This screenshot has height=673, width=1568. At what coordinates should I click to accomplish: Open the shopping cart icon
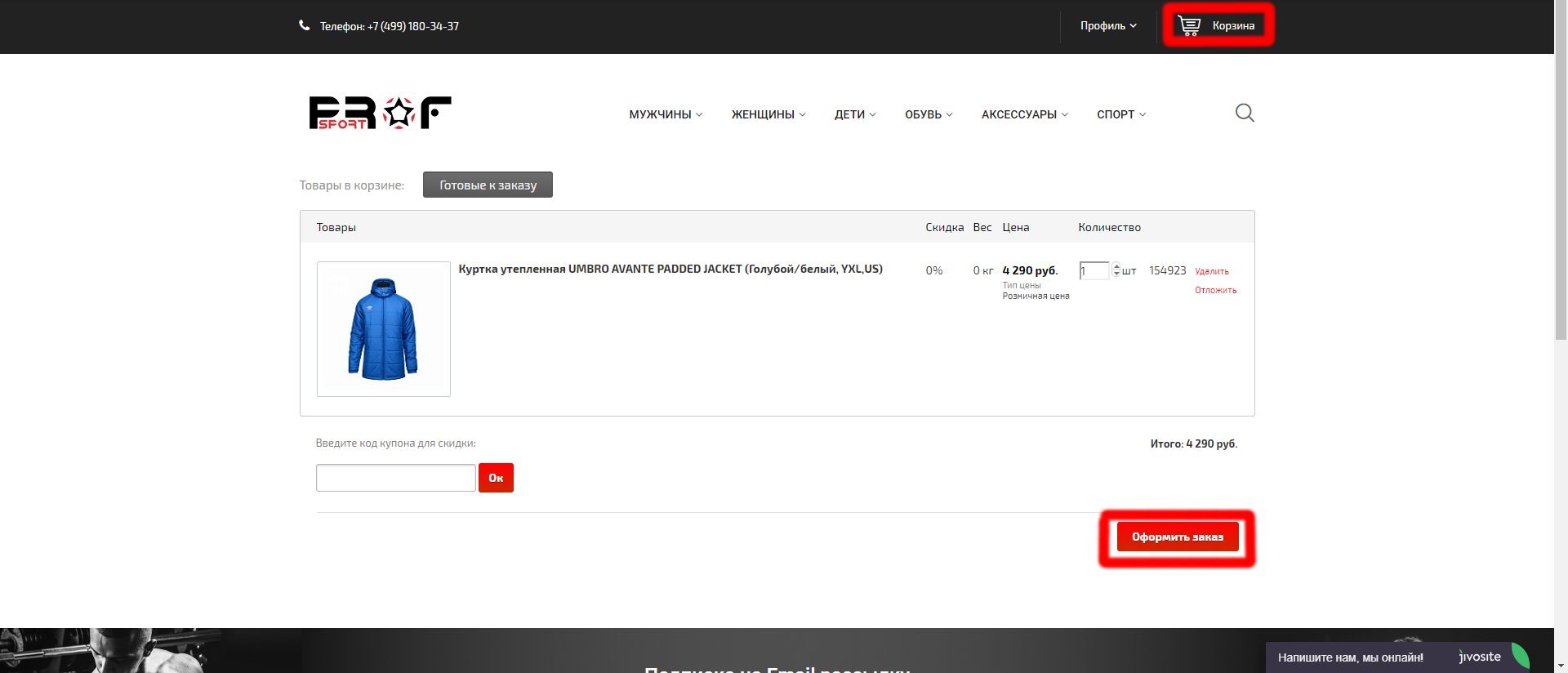click(x=1189, y=26)
